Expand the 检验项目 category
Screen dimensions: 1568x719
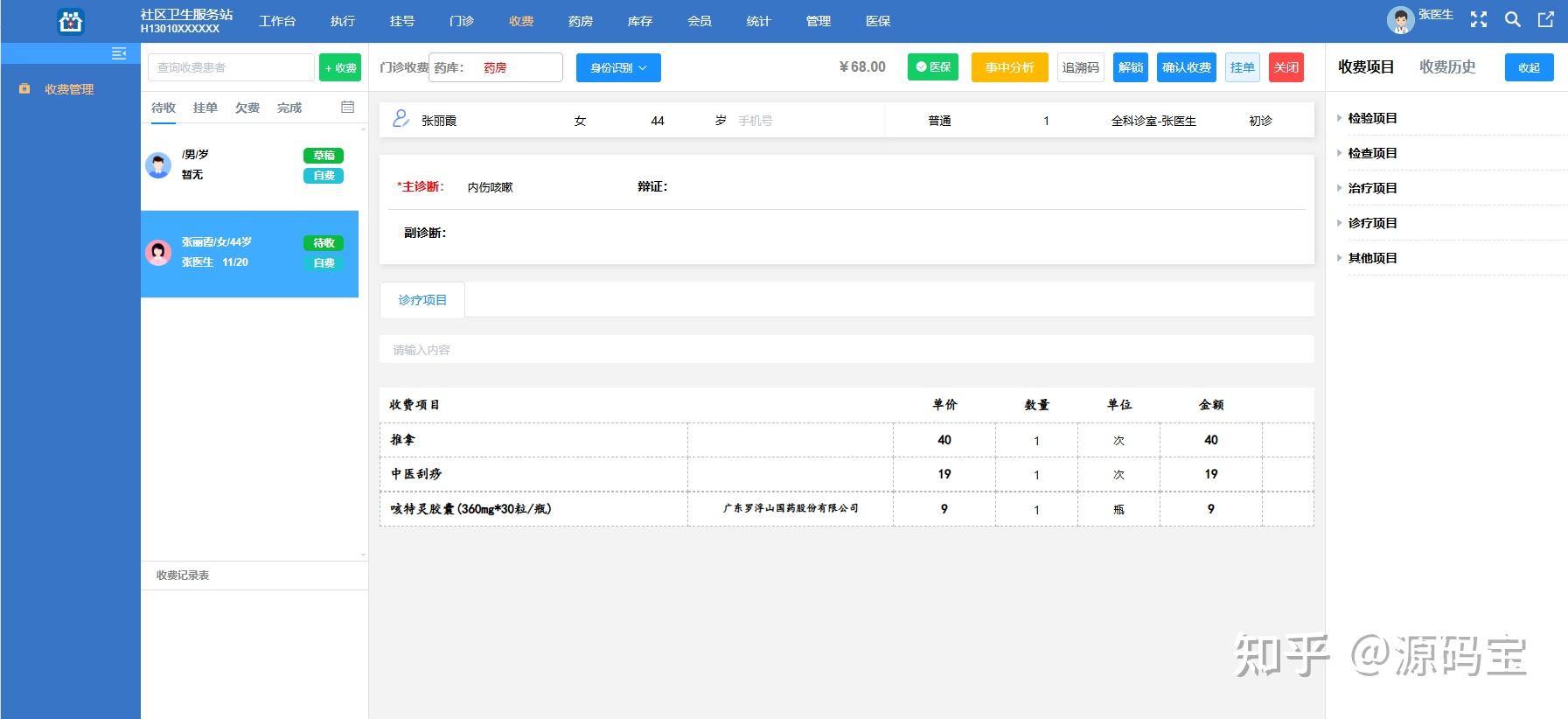tap(1372, 118)
